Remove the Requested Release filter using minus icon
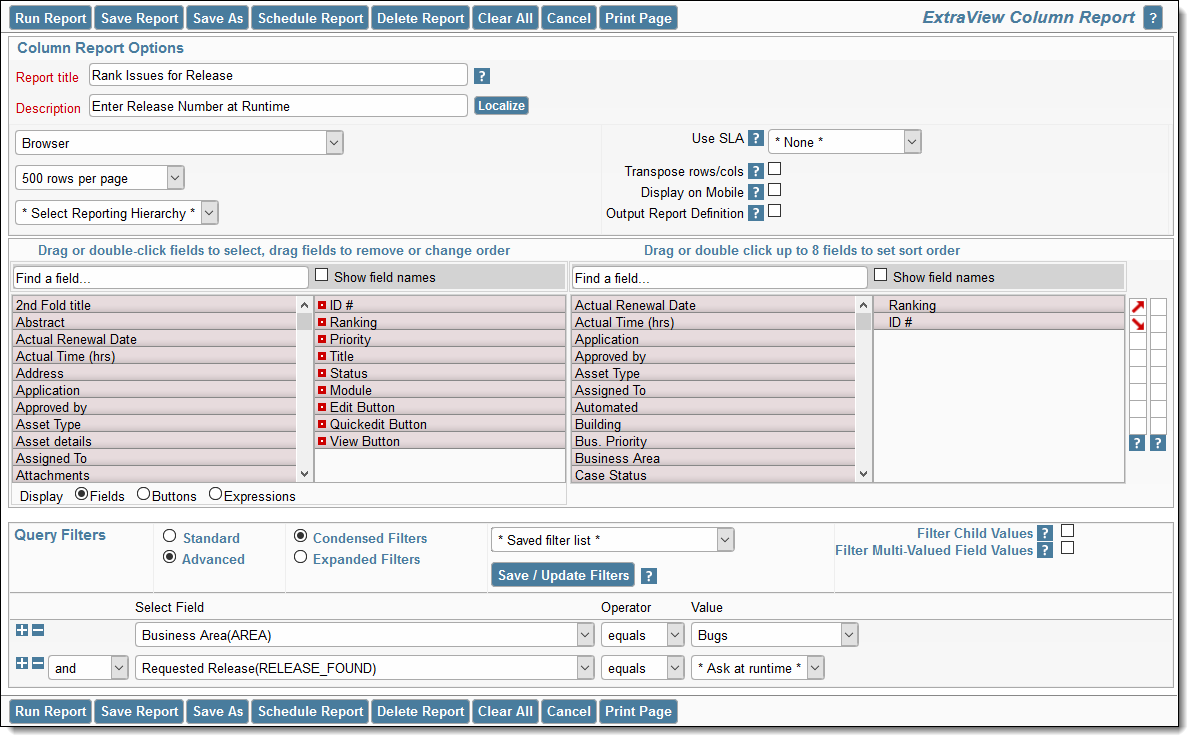Screen dimensions: 1194x742 (36, 663)
